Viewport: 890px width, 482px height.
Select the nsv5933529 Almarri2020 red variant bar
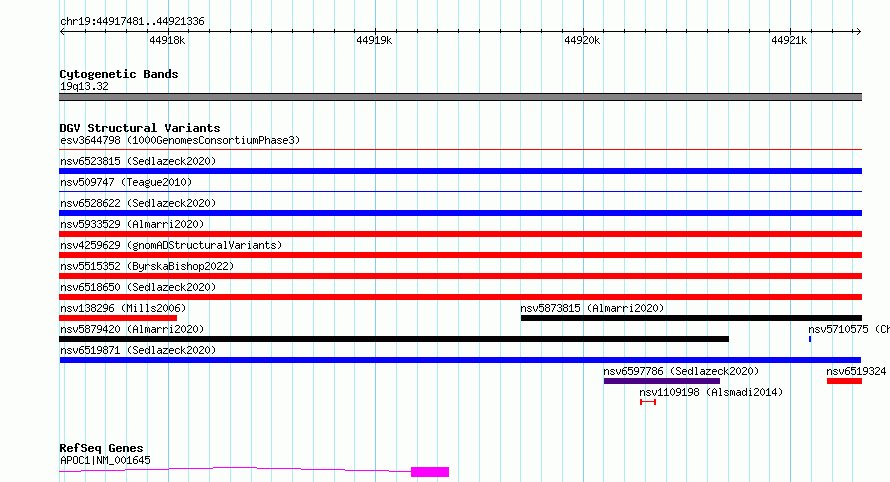pos(460,234)
